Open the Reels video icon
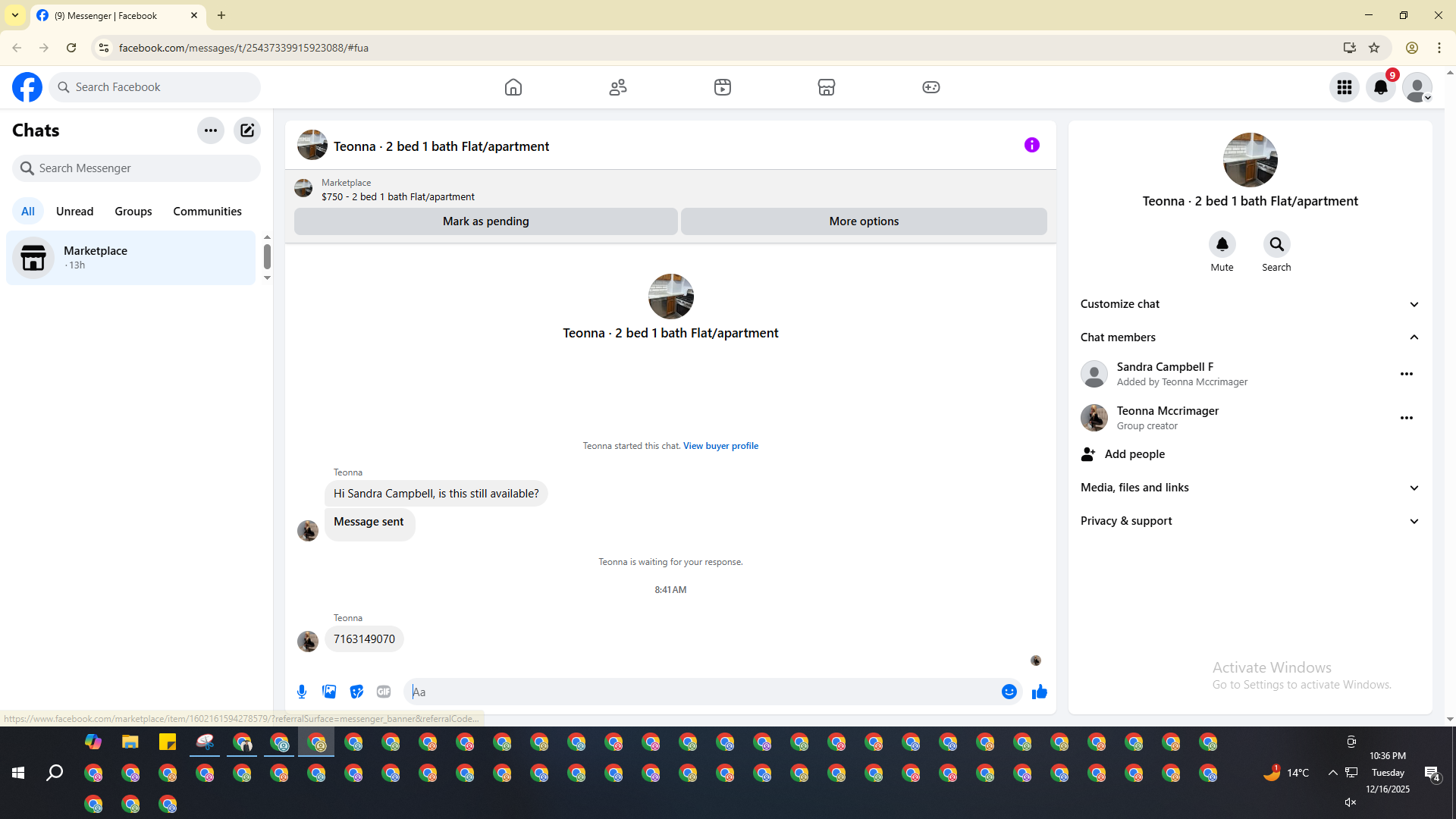The width and height of the screenshot is (1456, 819). point(723,87)
